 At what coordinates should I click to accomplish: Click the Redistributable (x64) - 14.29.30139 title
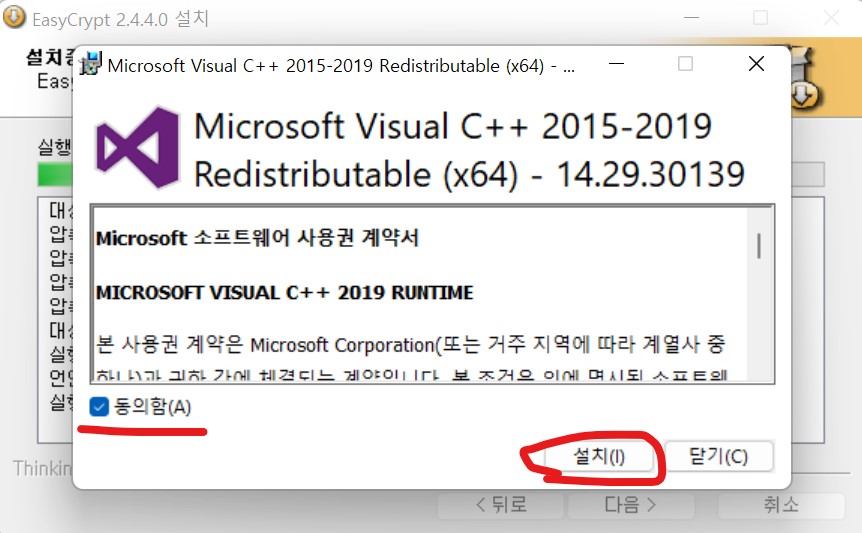[x=469, y=175]
